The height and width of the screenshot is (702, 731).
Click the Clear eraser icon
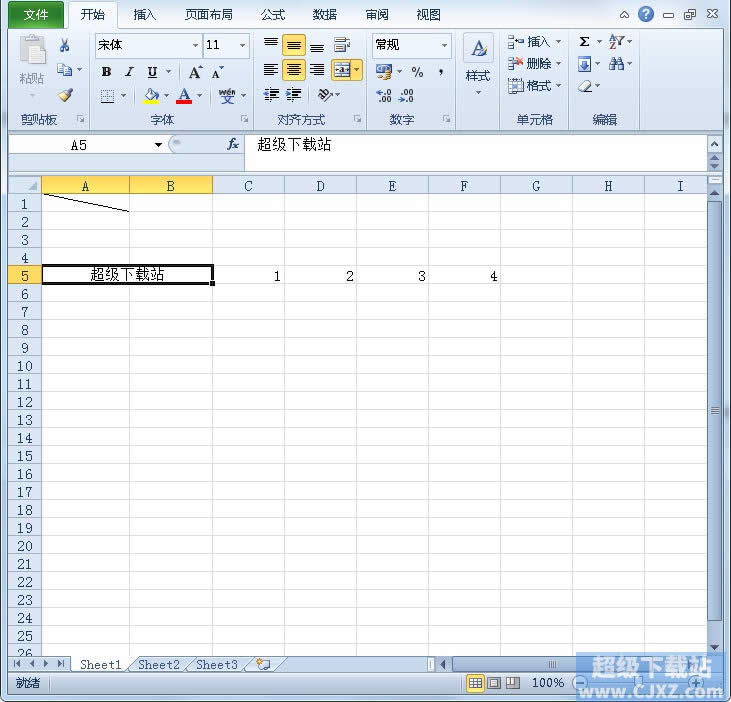click(x=585, y=86)
